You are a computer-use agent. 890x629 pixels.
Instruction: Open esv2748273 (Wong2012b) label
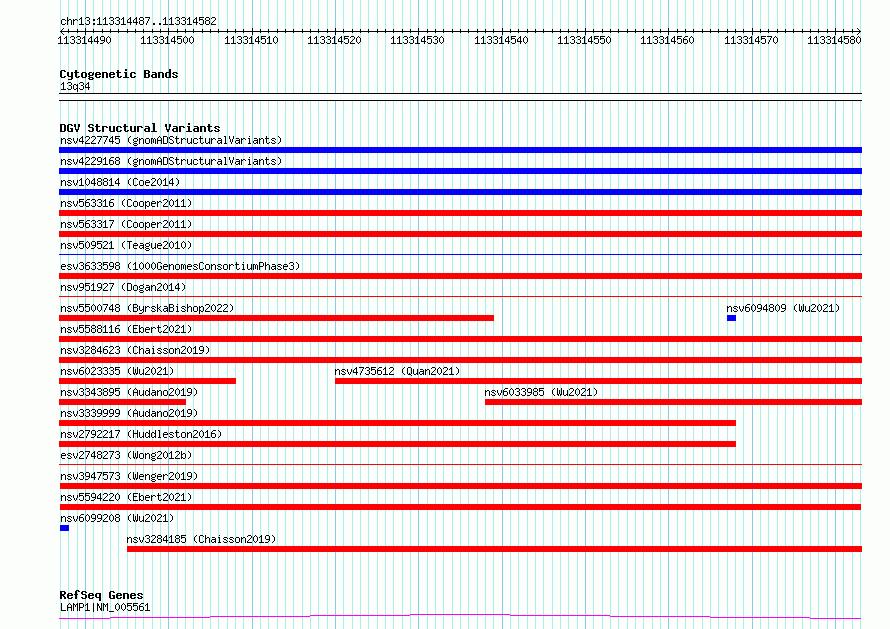tap(126, 455)
